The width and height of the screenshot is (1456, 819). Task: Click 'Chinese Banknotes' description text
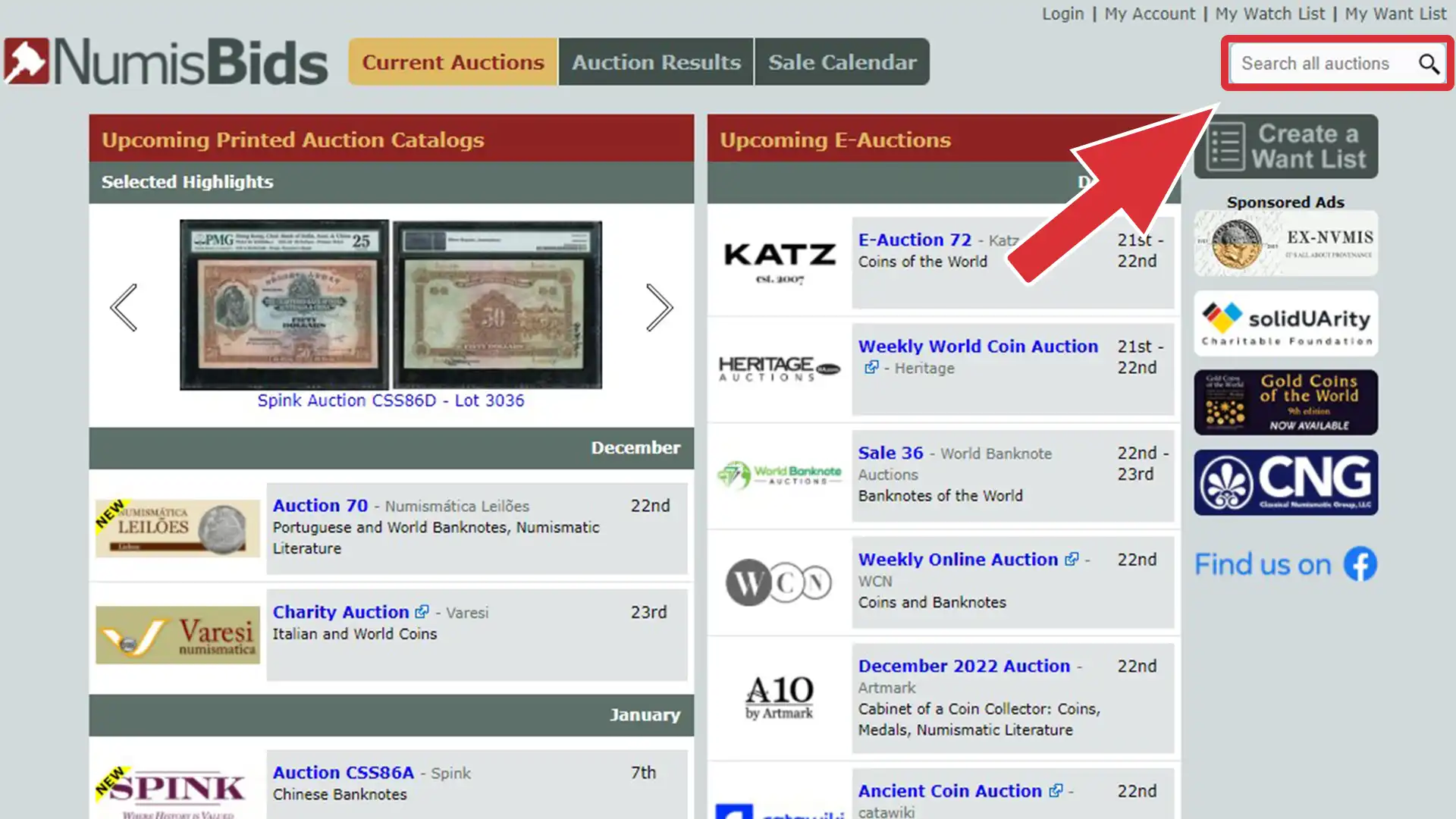pos(340,794)
